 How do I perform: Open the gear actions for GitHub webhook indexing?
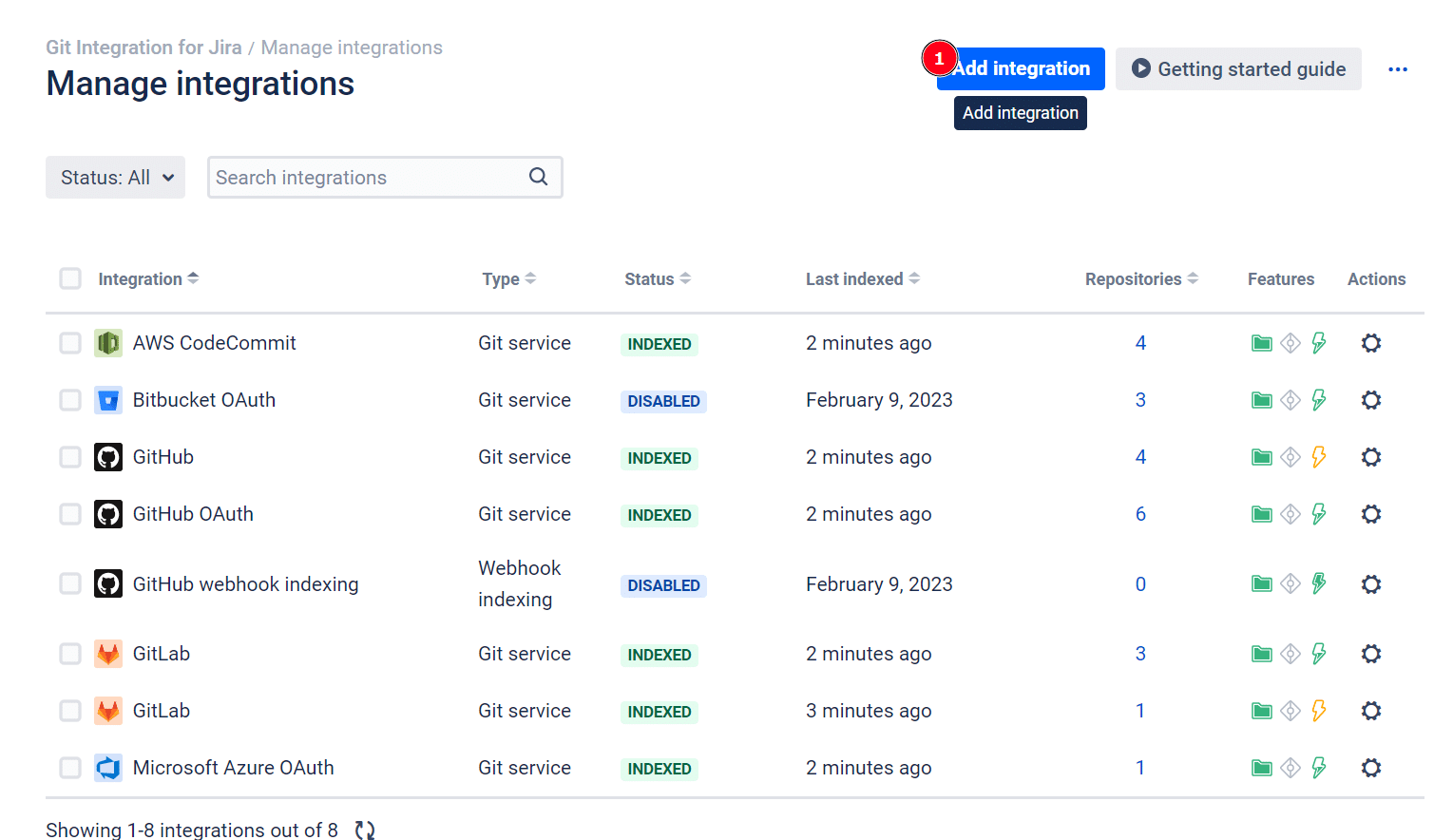coord(1370,584)
